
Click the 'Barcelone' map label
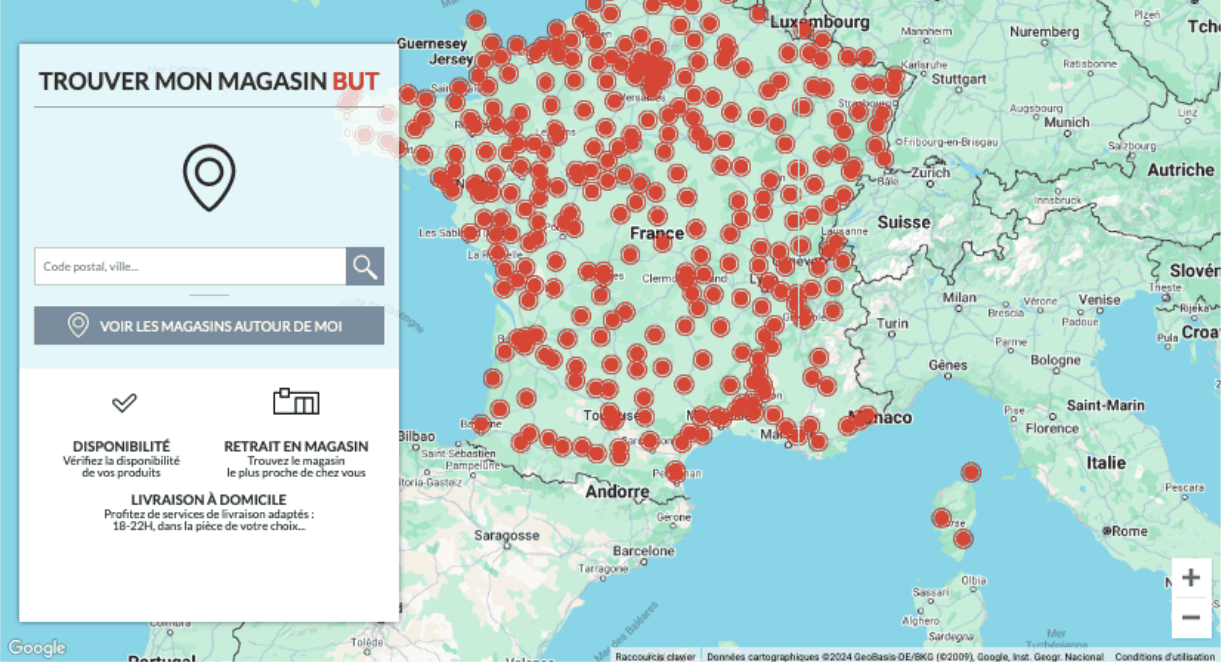point(645,551)
